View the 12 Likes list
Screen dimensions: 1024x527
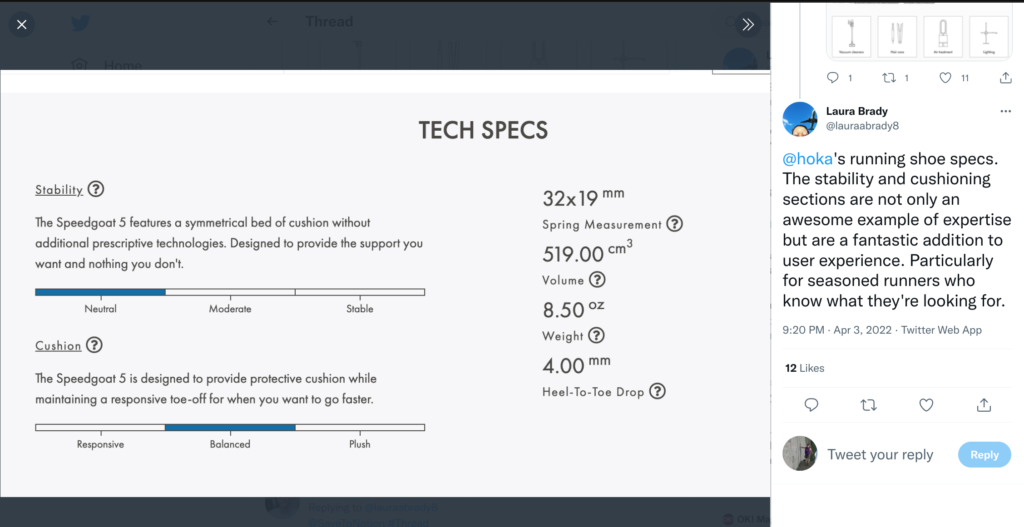[x=805, y=368]
